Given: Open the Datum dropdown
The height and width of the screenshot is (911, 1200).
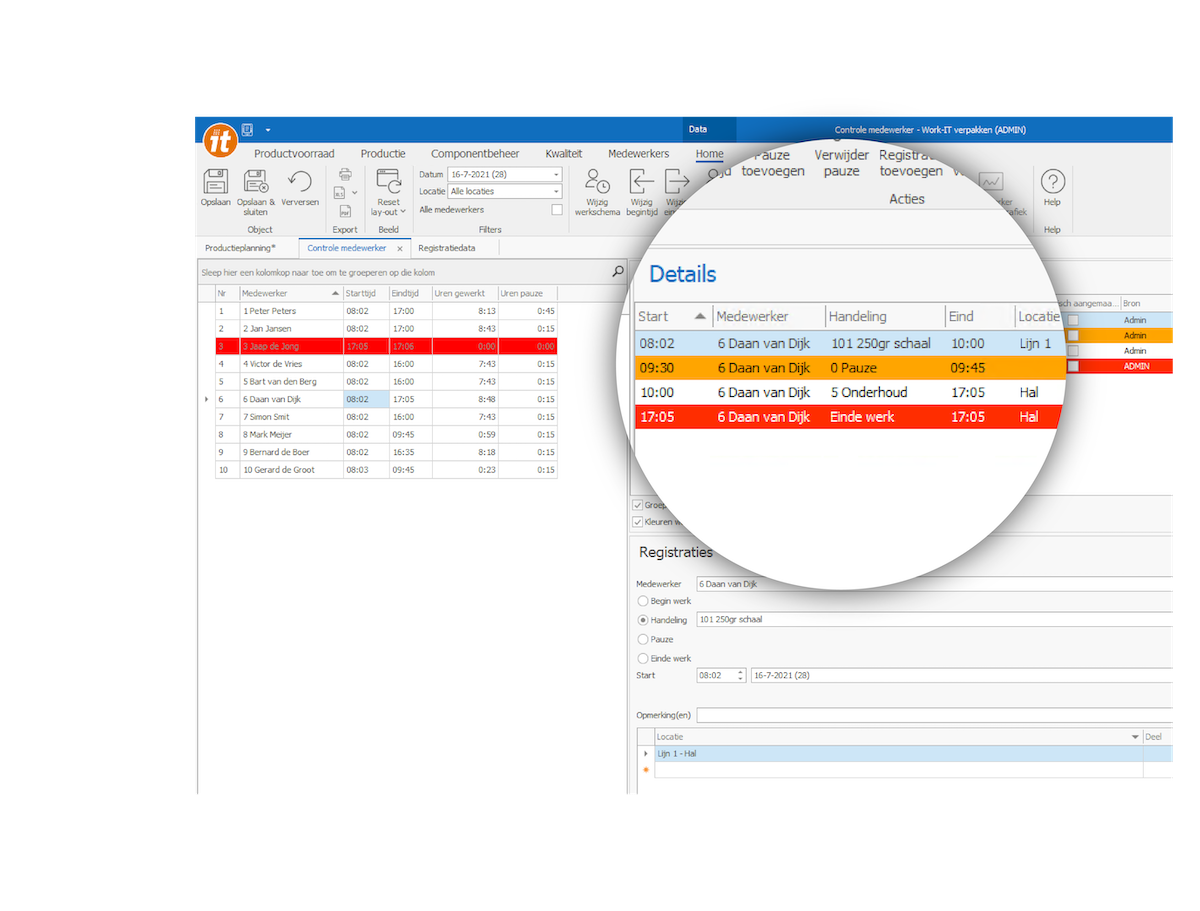Looking at the screenshot, I should coord(556,174).
